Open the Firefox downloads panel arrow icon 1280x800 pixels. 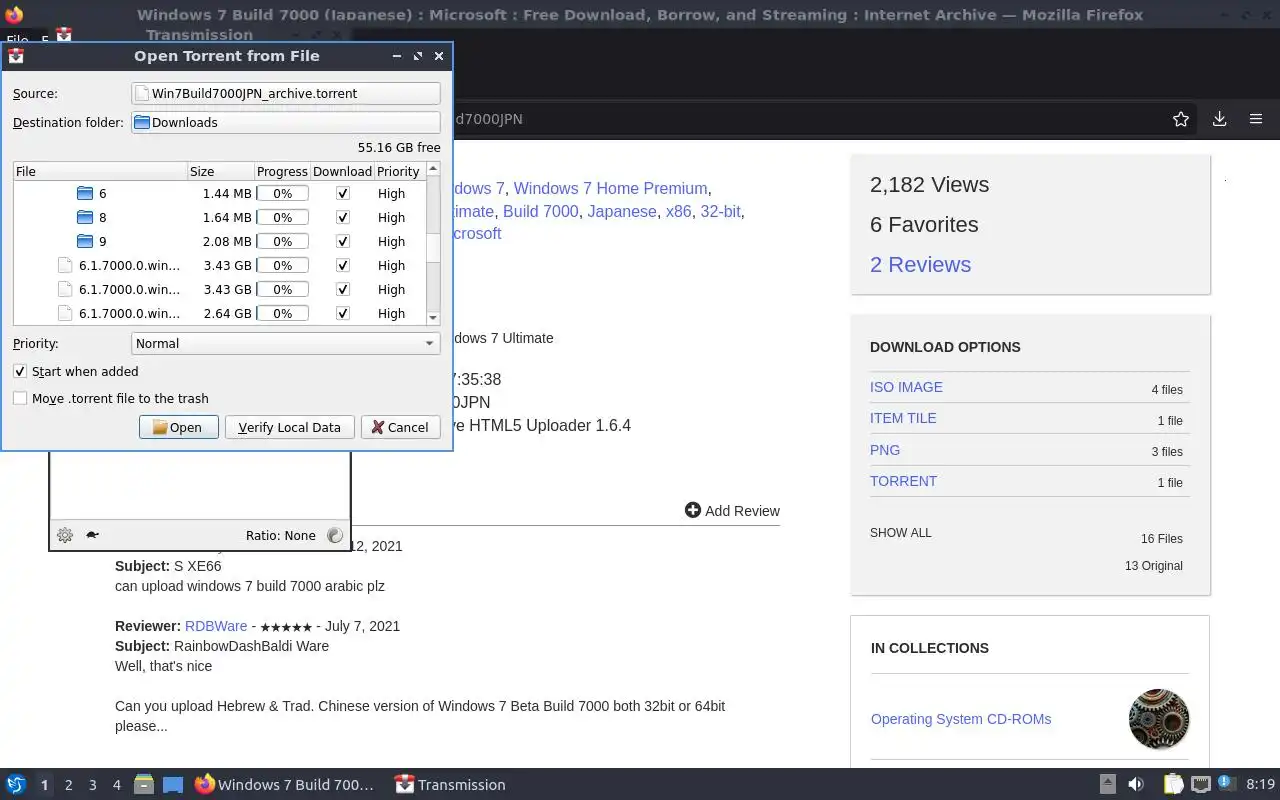tap(1219, 119)
